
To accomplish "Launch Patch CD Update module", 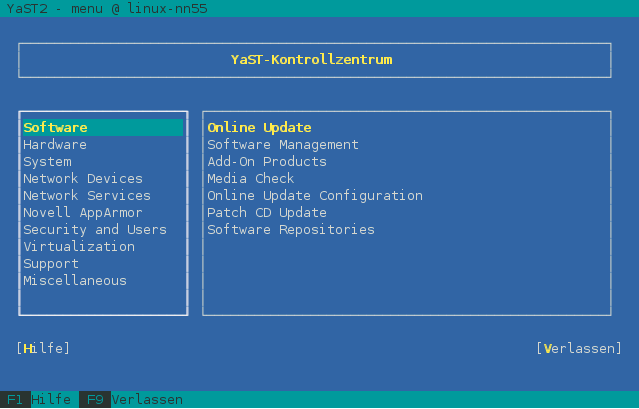I will point(267,213).
